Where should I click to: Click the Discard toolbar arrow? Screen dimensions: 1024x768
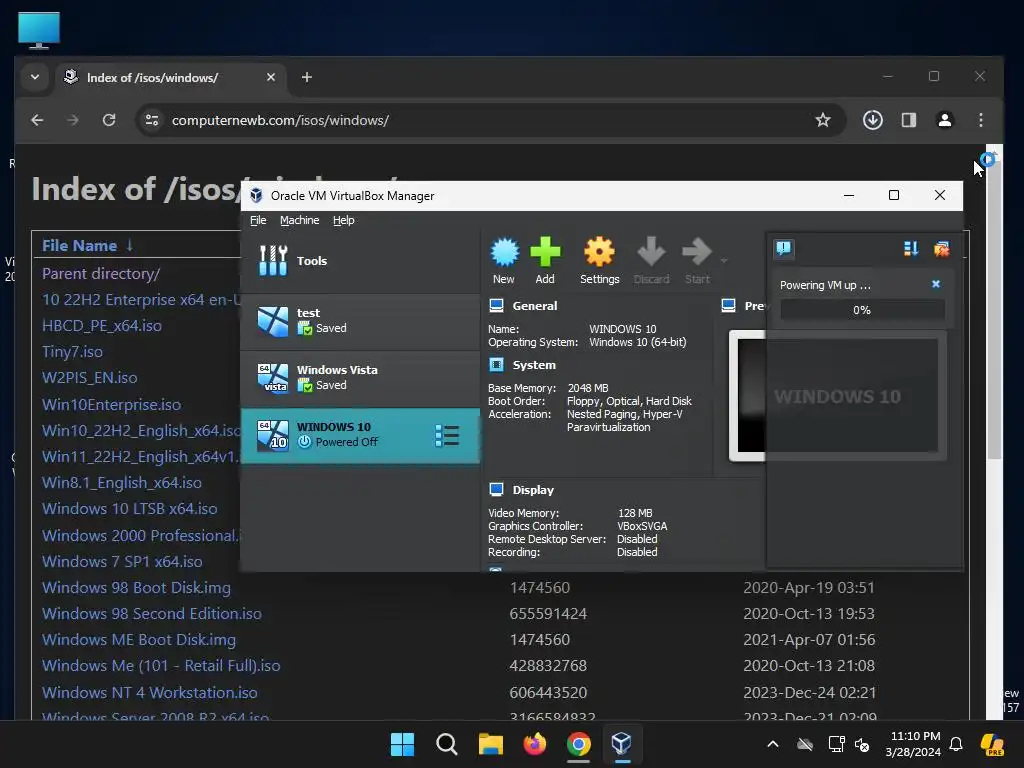(x=651, y=260)
